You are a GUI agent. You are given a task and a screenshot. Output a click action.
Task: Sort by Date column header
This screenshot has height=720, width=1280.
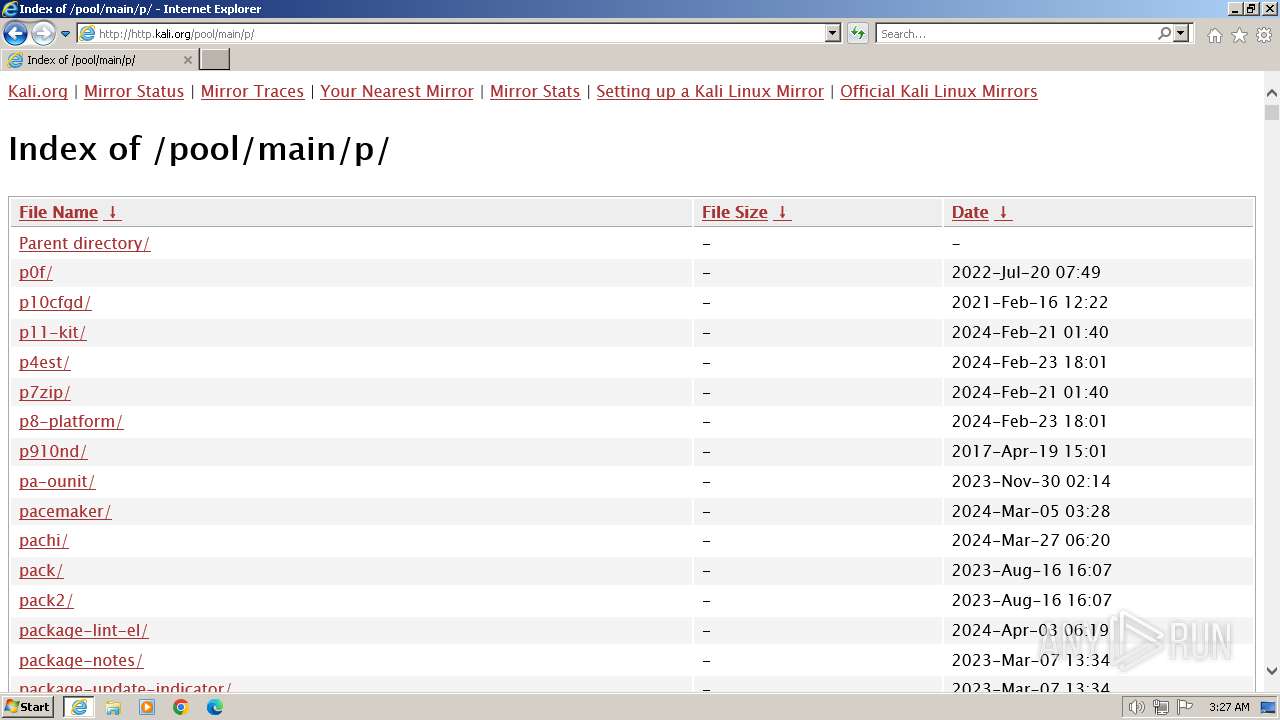[x=970, y=212]
